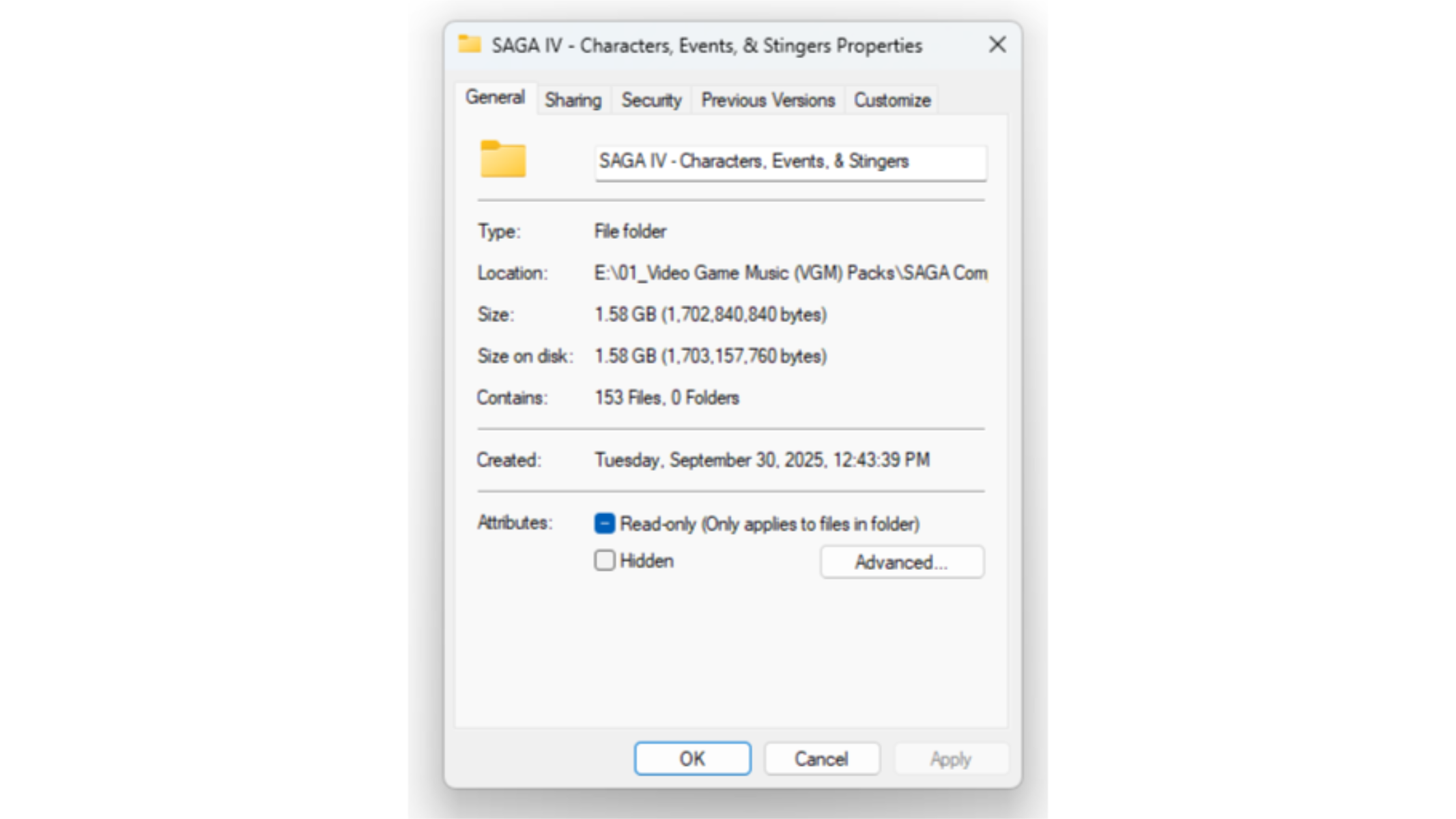Click the Created date and time text
Viewport: 1456px width, 819px height.
point(762,460)
